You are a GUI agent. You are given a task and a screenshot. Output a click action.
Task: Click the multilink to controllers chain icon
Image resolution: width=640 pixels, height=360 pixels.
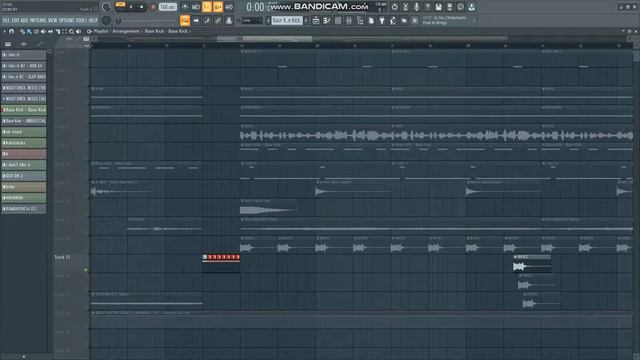(218, 20)
